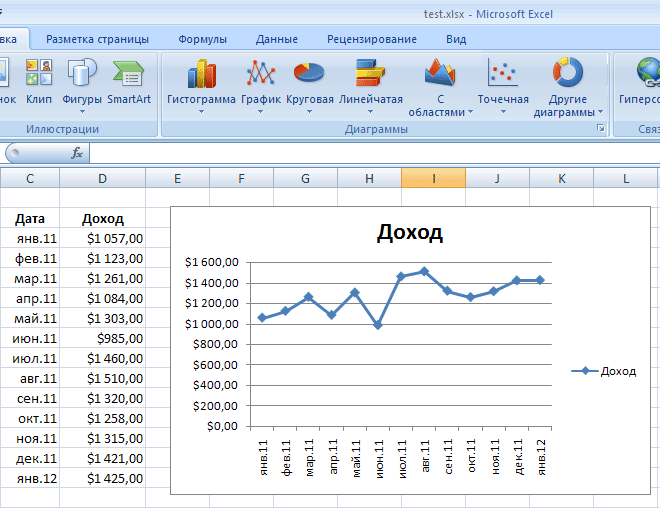660x508 pixels.
Task: Select the Дата header cell
Action: tap(30, 218)
